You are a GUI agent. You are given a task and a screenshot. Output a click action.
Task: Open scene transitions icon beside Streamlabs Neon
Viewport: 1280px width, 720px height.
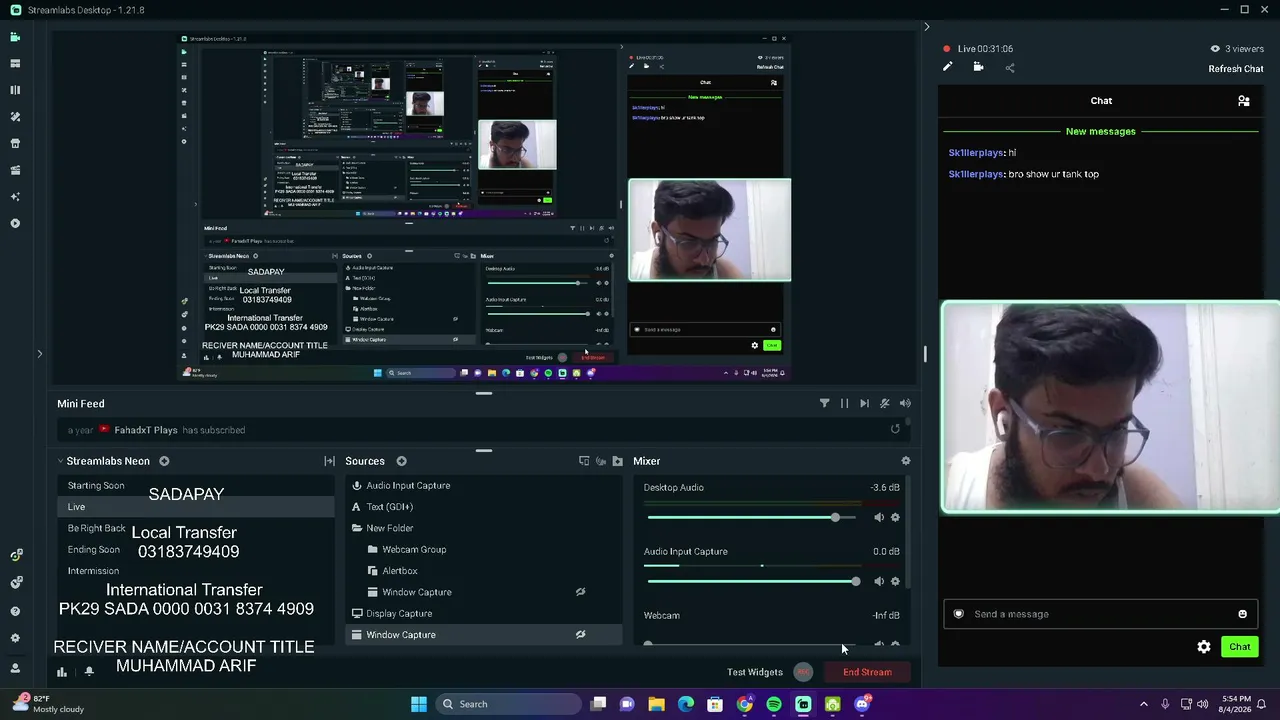[x=329, y=461]
